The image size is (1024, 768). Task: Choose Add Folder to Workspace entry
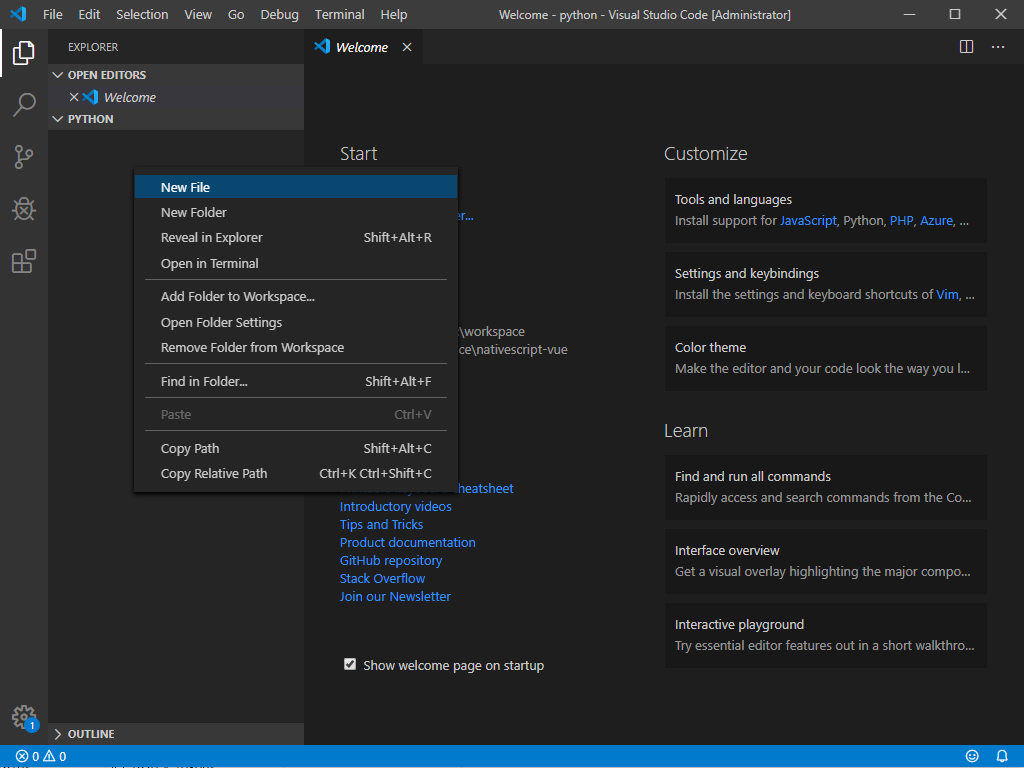point(296,296)
